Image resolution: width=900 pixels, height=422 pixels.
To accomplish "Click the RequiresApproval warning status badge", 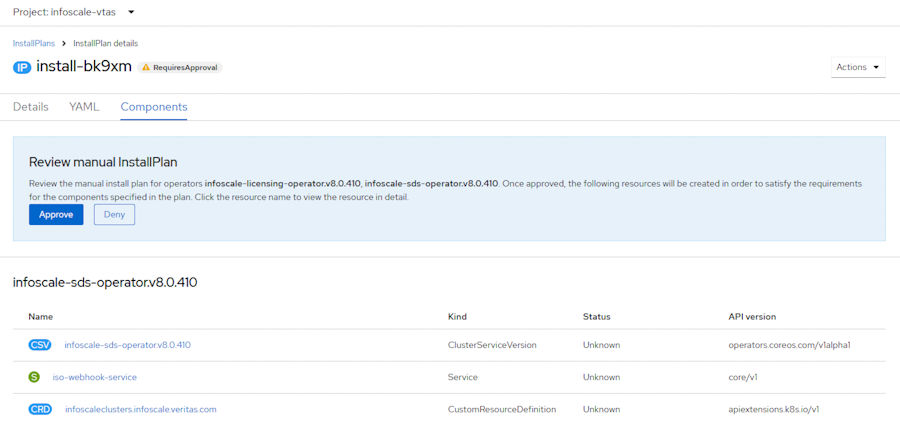I will coord(180,67).
